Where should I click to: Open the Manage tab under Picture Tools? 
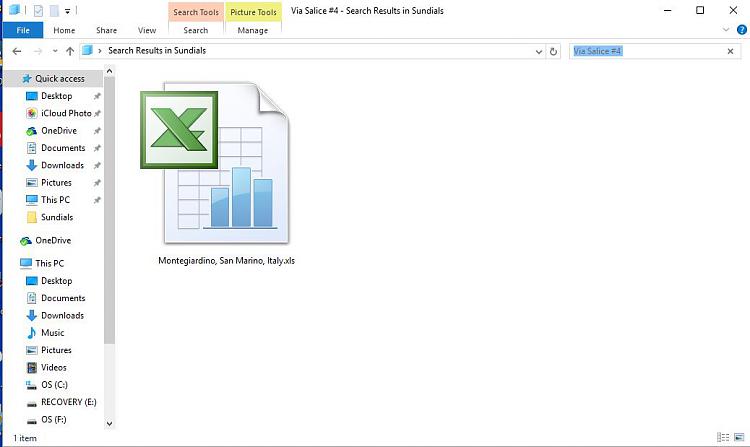tap(253, 30)
